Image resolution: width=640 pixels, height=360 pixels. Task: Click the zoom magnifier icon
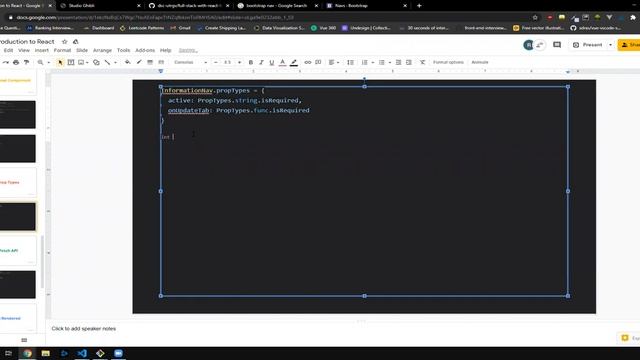40,62
